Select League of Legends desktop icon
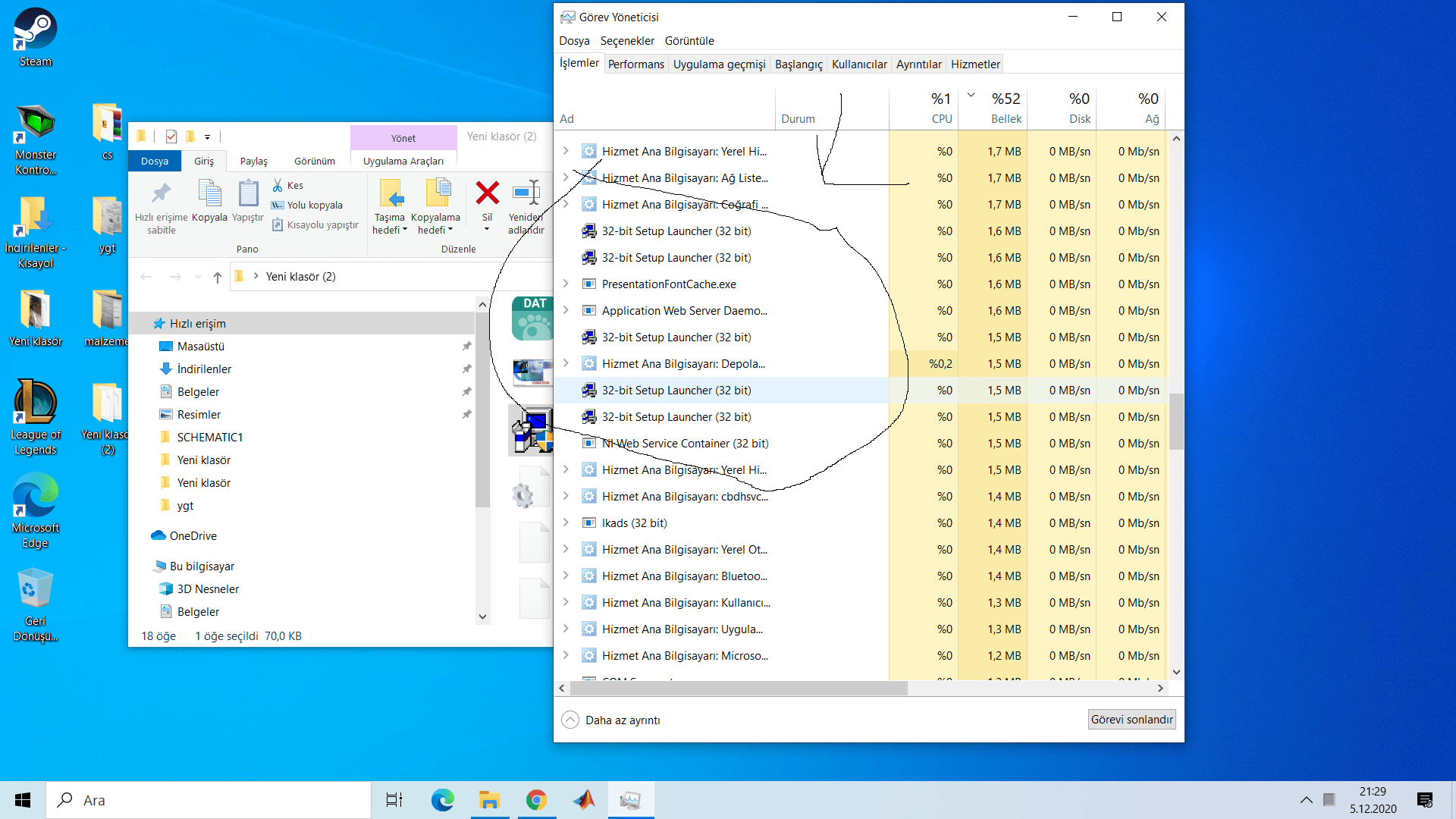The image size is (1456, 819). [x=36, y=417]
